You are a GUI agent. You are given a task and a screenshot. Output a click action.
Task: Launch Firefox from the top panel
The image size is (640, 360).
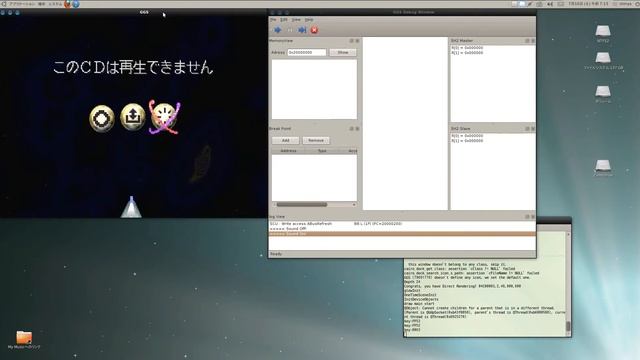point(68,4)
